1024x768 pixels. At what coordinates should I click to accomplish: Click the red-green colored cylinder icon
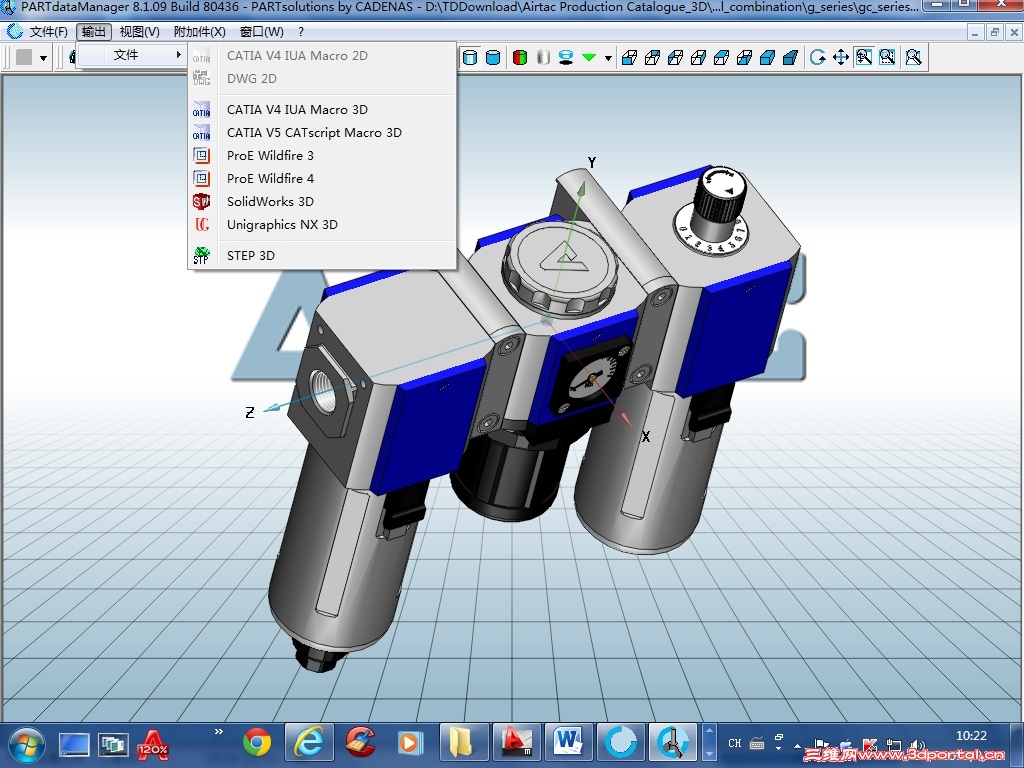(x=520, y=57)
